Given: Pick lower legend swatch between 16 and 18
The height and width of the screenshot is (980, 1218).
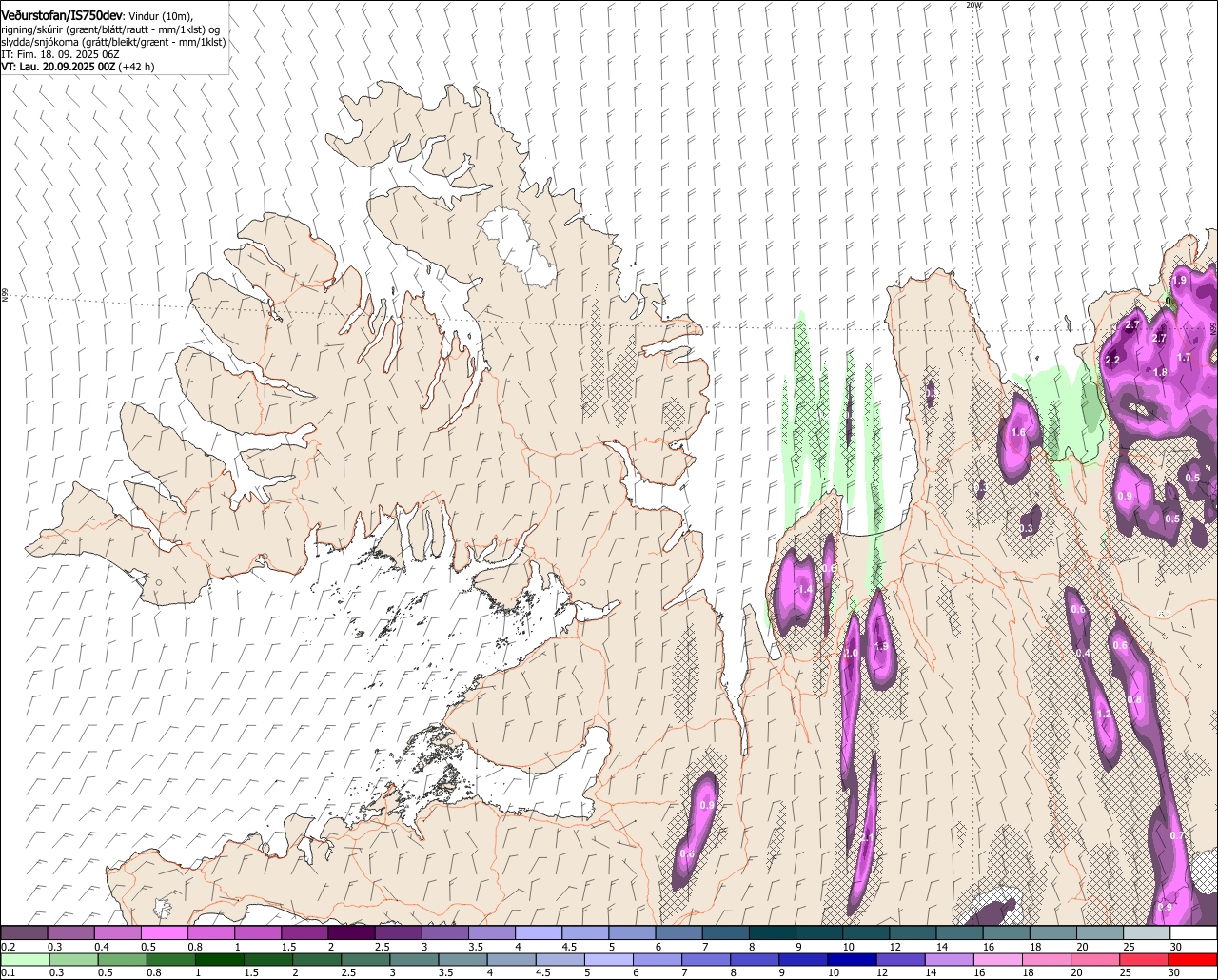Looking at the screenshot, I should tap(999, 960).
